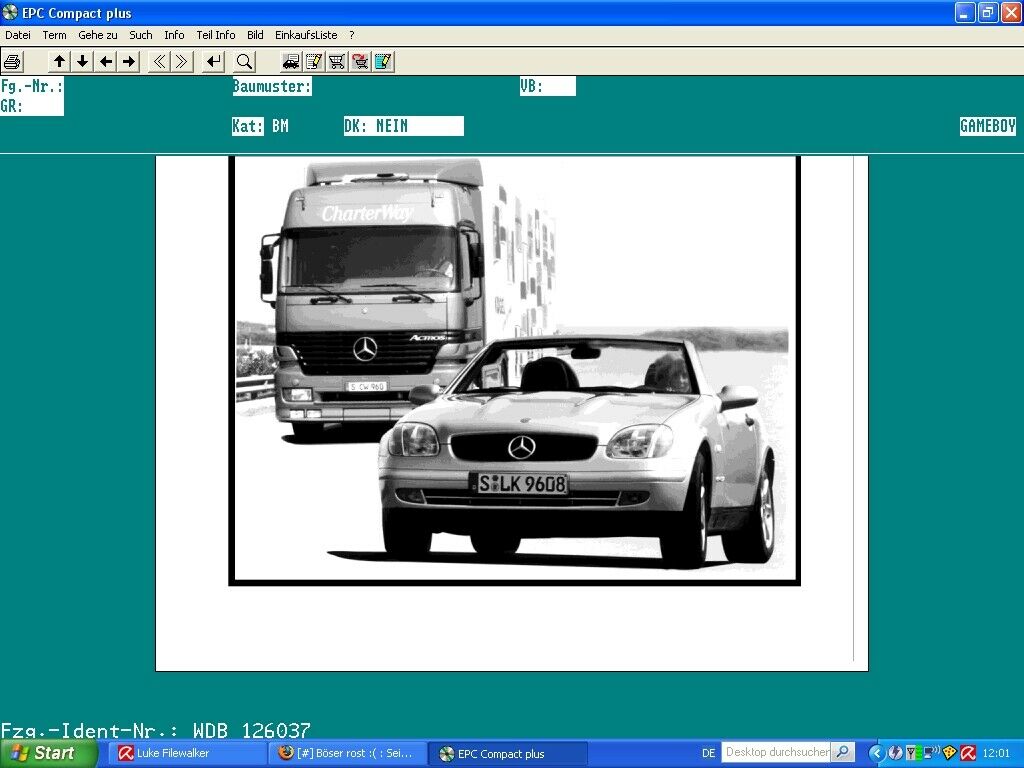Click the Fzg.-Ident-Nr. WDB 126037 text
This screenshot has width=1024, height=768.
pos(155,729)
